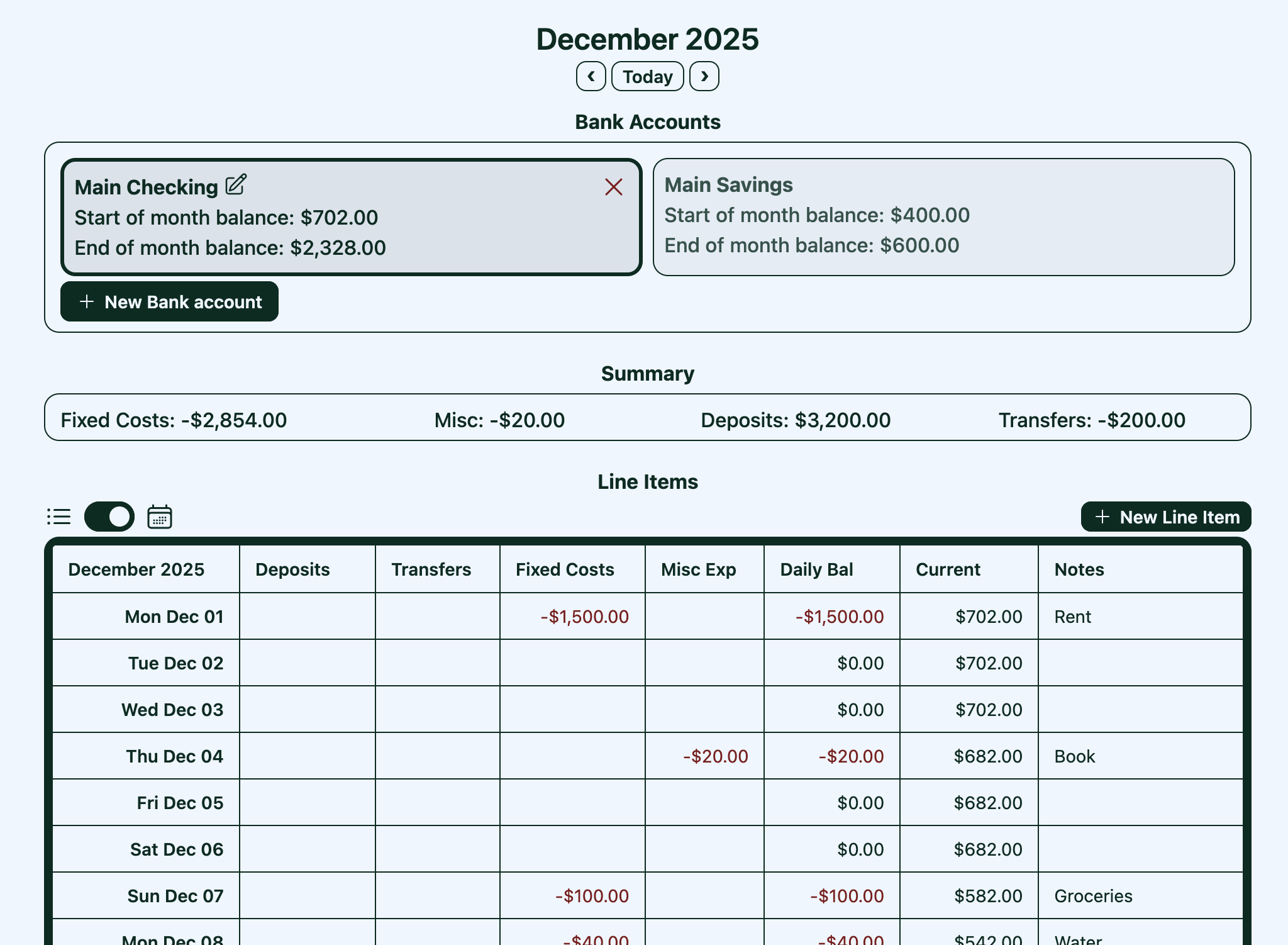Click the Fixed Costs summary total

point(172,419)
